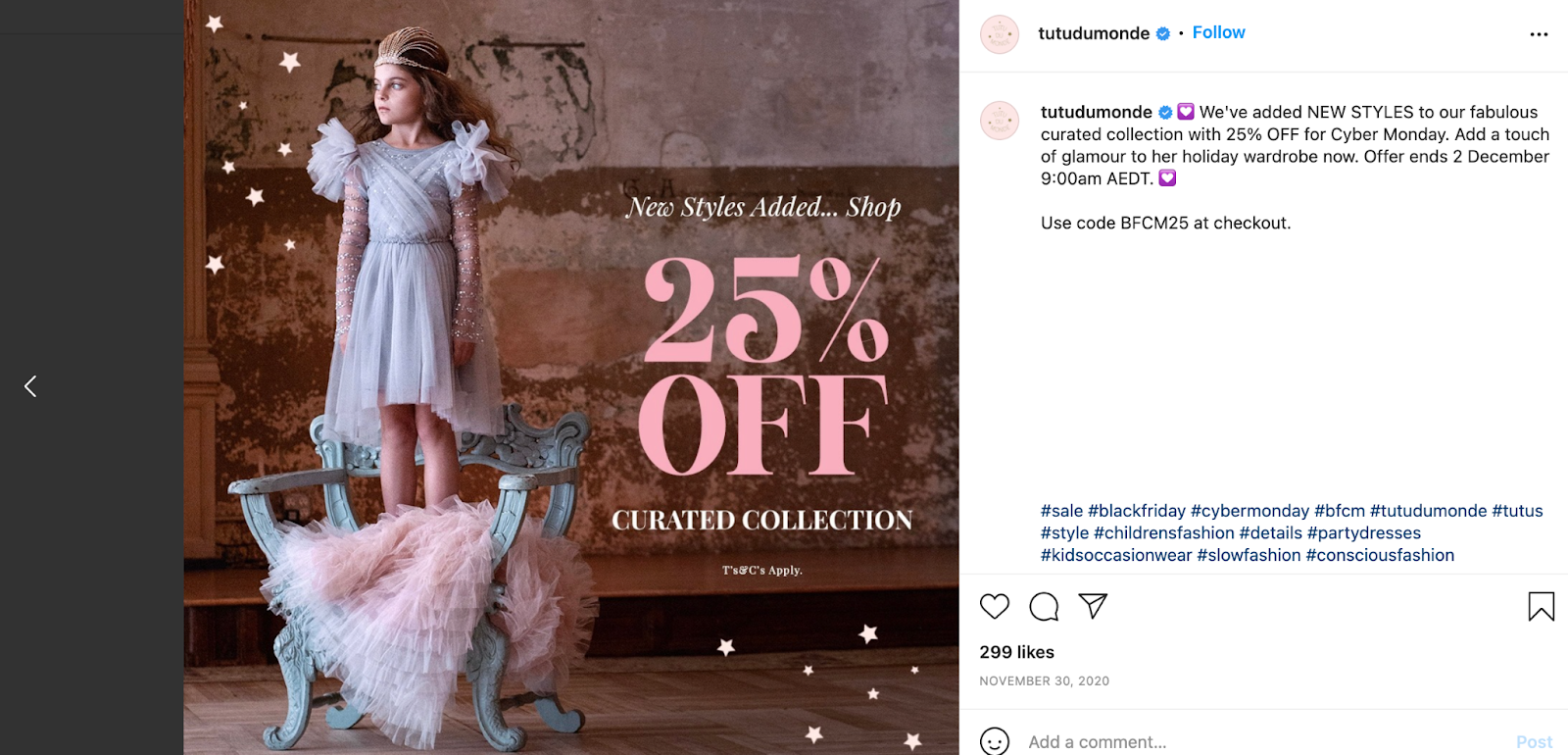Save post with bookmark icon

1541,607
